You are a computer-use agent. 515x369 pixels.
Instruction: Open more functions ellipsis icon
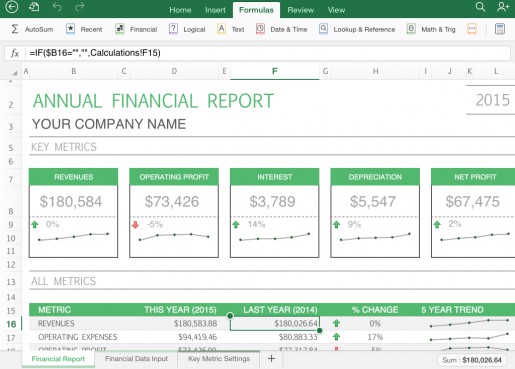tap(472, 29)
